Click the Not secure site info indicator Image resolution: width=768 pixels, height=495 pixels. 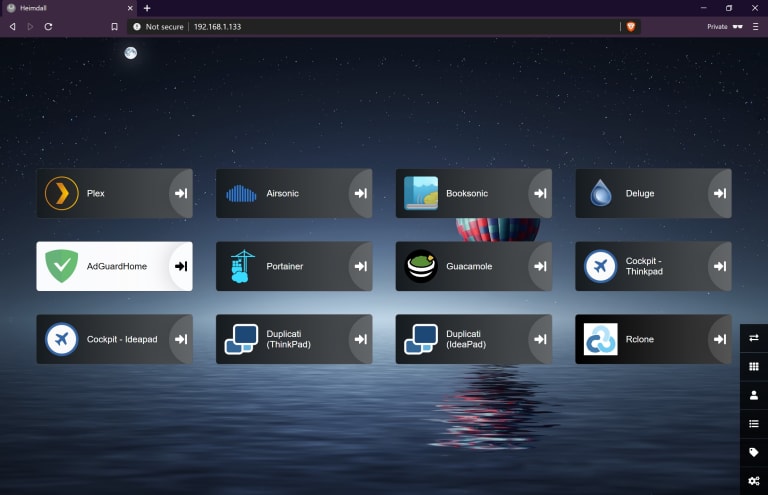[158, 27]
